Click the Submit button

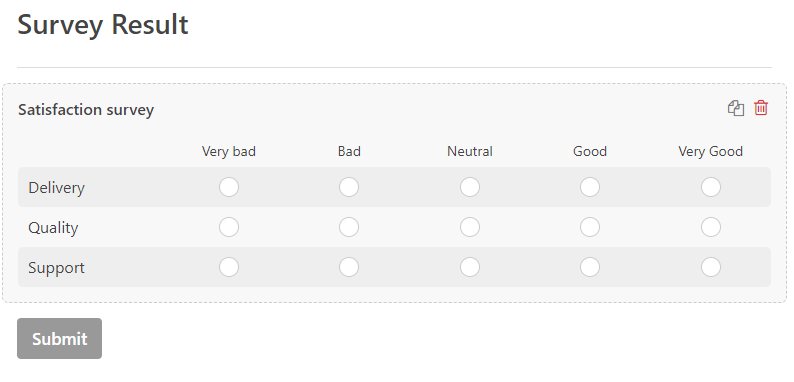(x=59, y=338)
